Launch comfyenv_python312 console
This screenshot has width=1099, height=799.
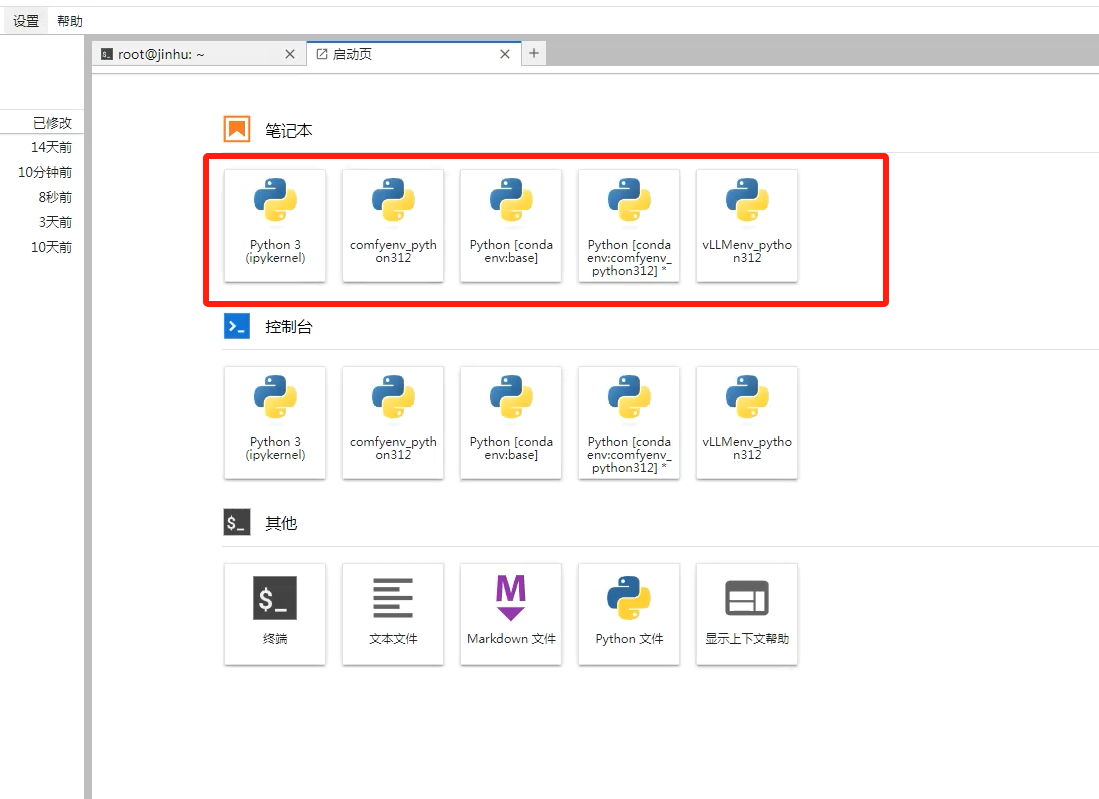tap(393, 423)
